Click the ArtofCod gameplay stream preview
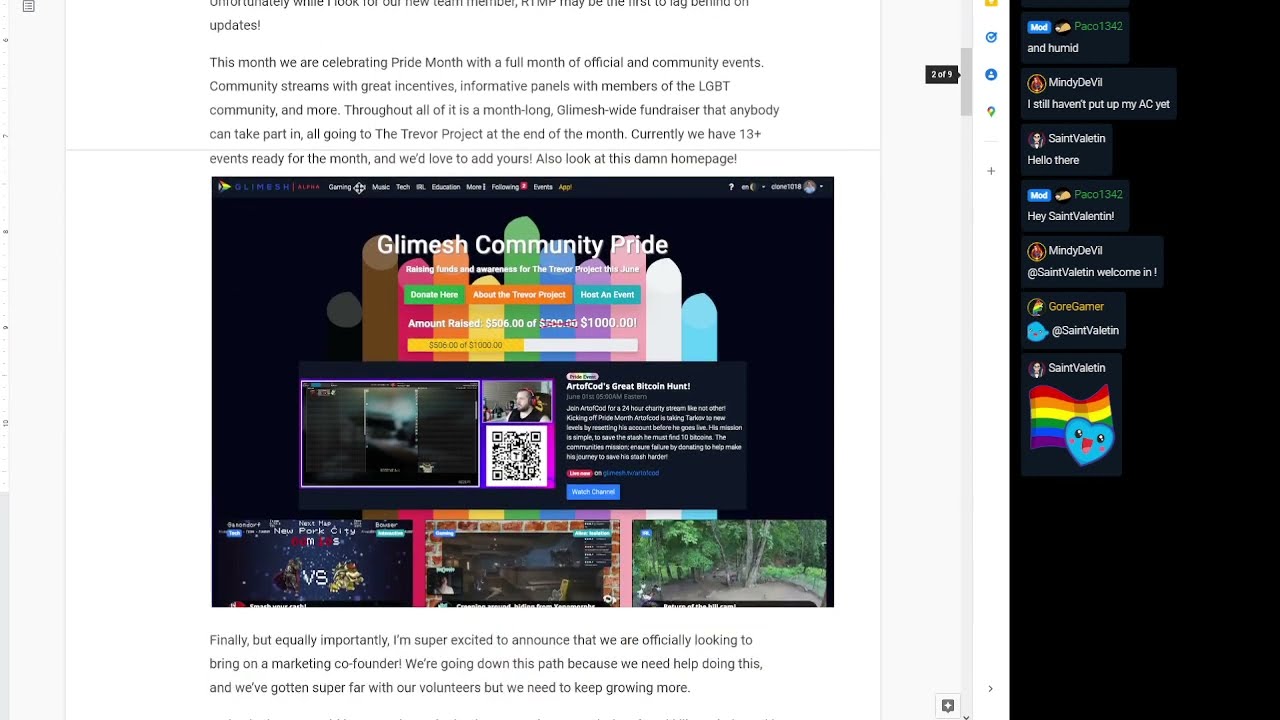 coord(390,434)
